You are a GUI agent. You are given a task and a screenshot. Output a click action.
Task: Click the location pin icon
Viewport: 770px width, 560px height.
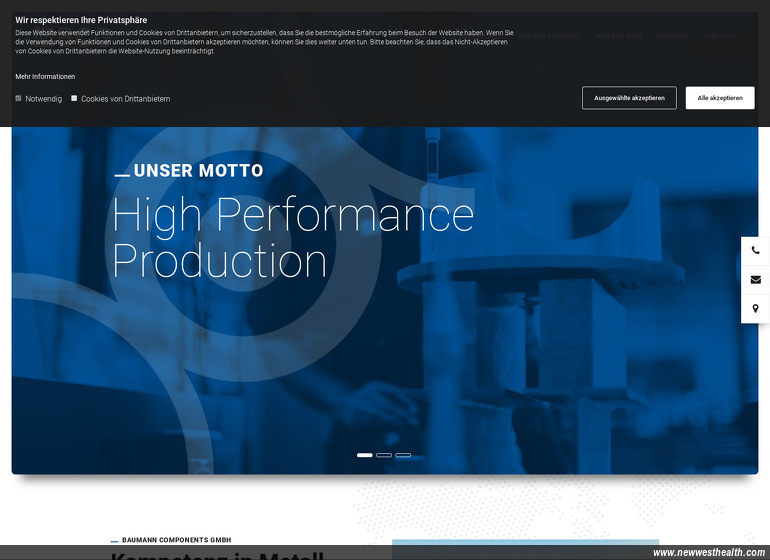pos(755,308)
